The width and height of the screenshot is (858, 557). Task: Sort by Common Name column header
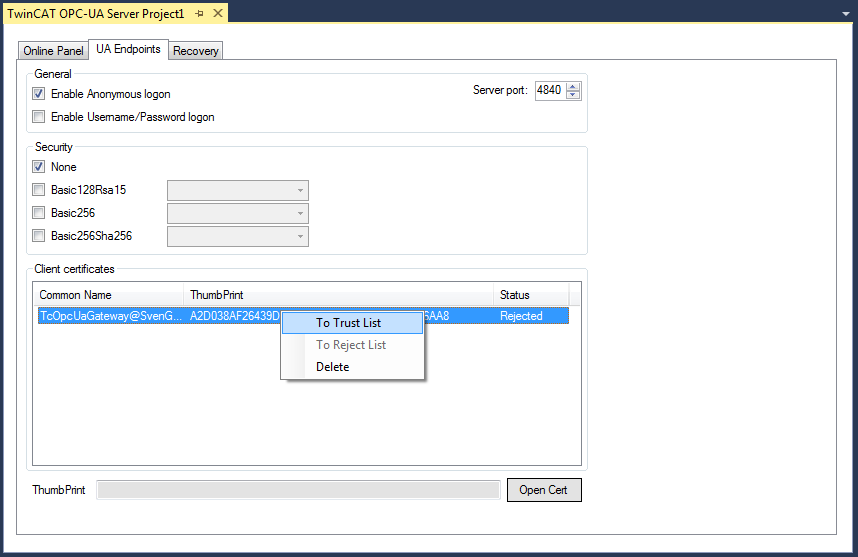108,295
